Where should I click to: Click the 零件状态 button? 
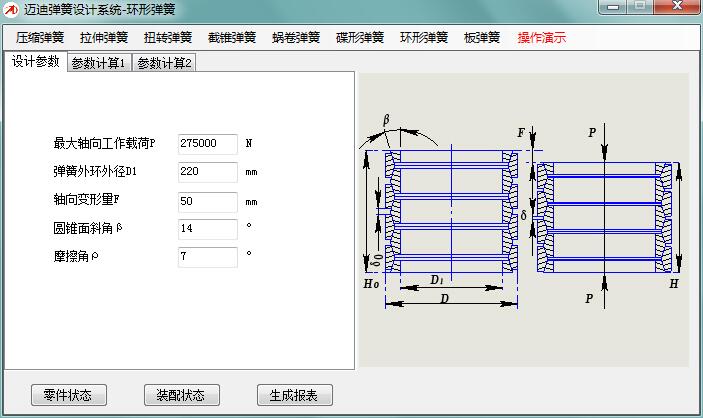coord(69,395)
